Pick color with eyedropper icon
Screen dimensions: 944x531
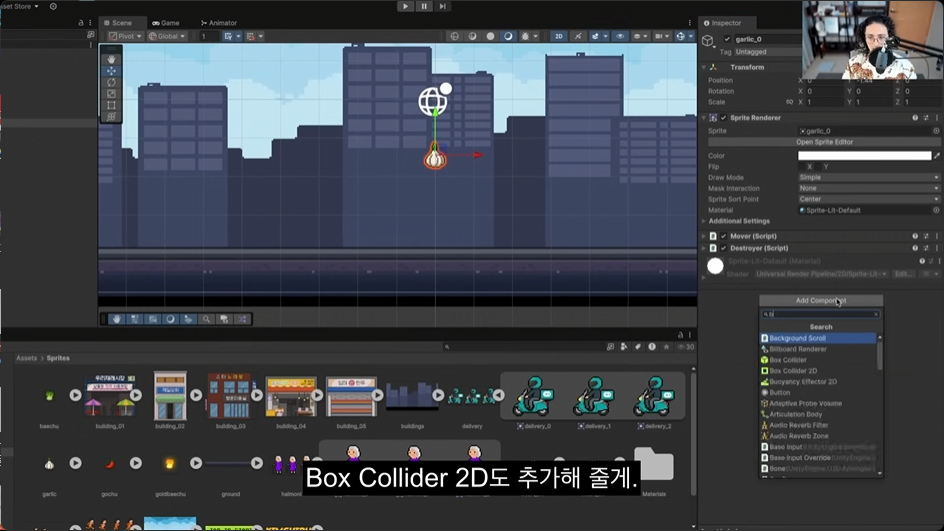click(937, 155)
